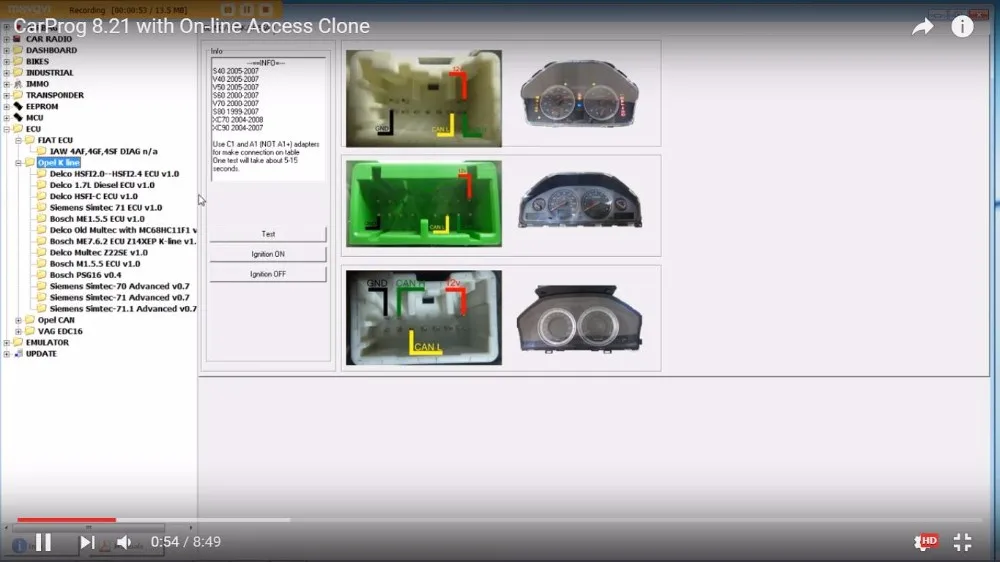Click the top instrument cluster photo
The width and height of the screenshot is (1000, 562).
coord(579,94)
